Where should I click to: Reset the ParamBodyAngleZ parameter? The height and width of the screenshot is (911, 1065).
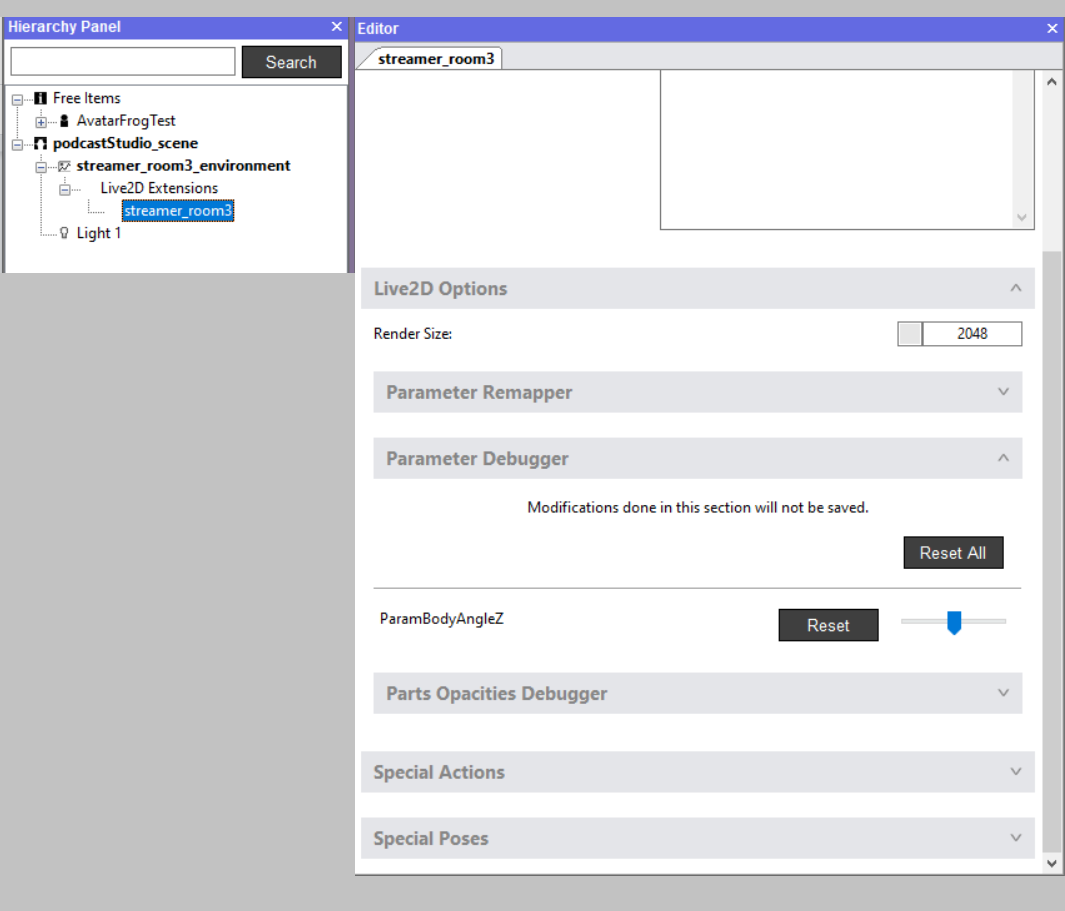click(x=828, y=625)
